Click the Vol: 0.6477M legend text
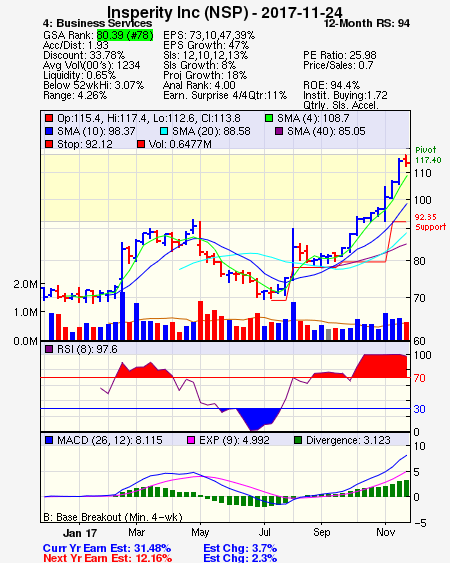Viewport: 450px width, 563px height. point(180,144)
